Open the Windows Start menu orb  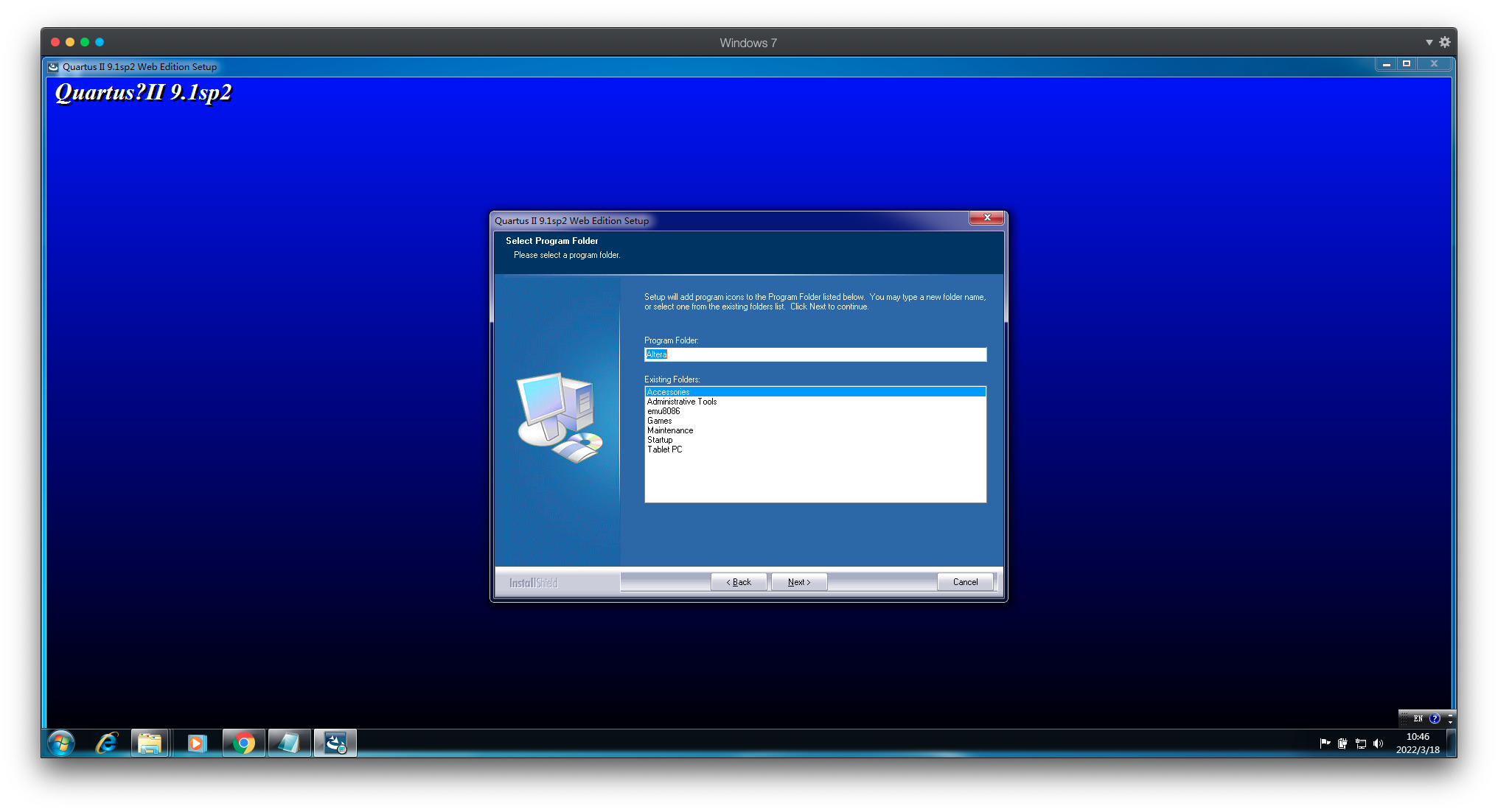(61, 743)
